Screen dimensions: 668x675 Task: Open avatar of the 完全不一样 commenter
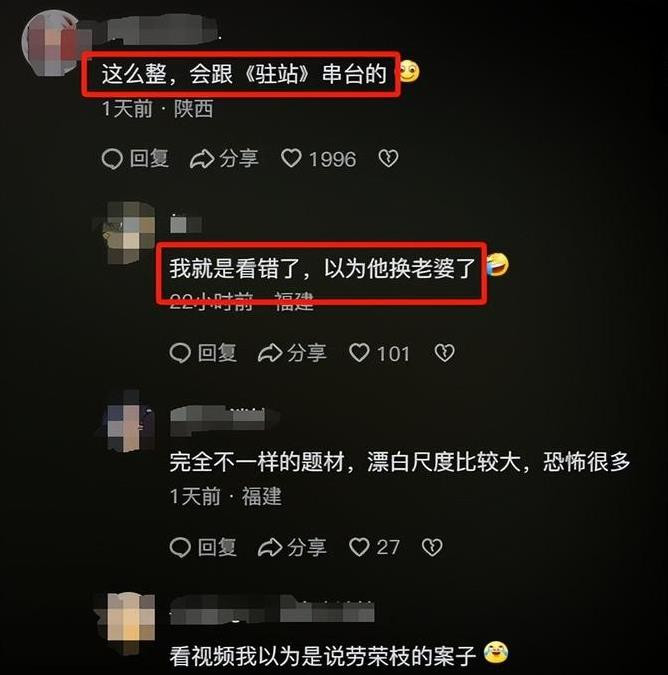tap(126, 421)
